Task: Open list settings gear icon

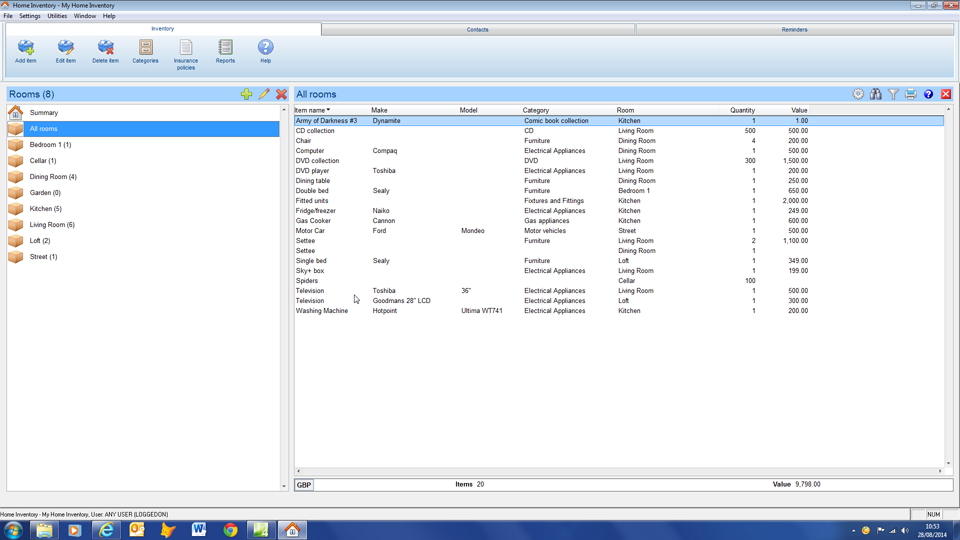Action: pos(858,94)
